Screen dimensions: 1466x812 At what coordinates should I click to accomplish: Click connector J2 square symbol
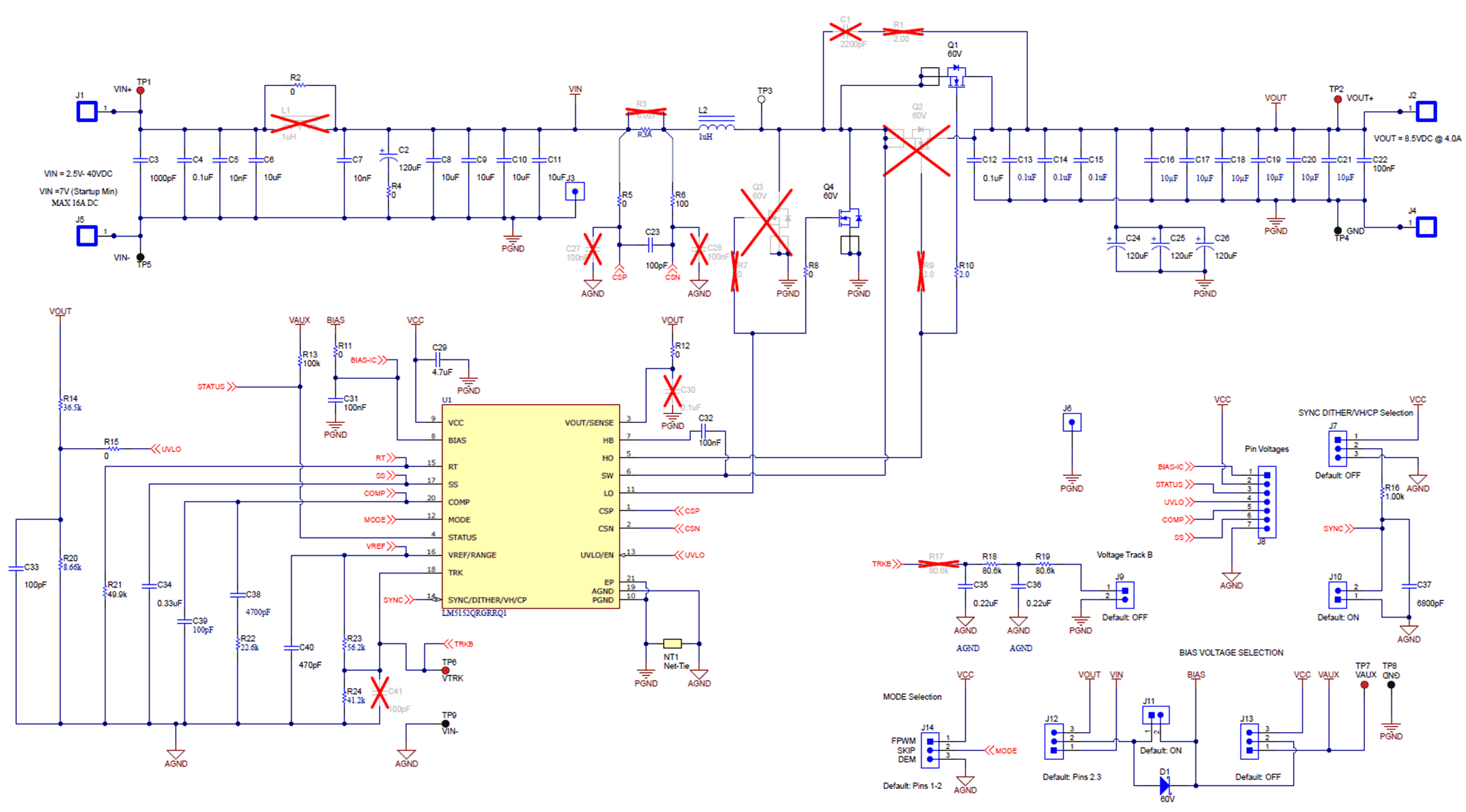(1426, 111)
